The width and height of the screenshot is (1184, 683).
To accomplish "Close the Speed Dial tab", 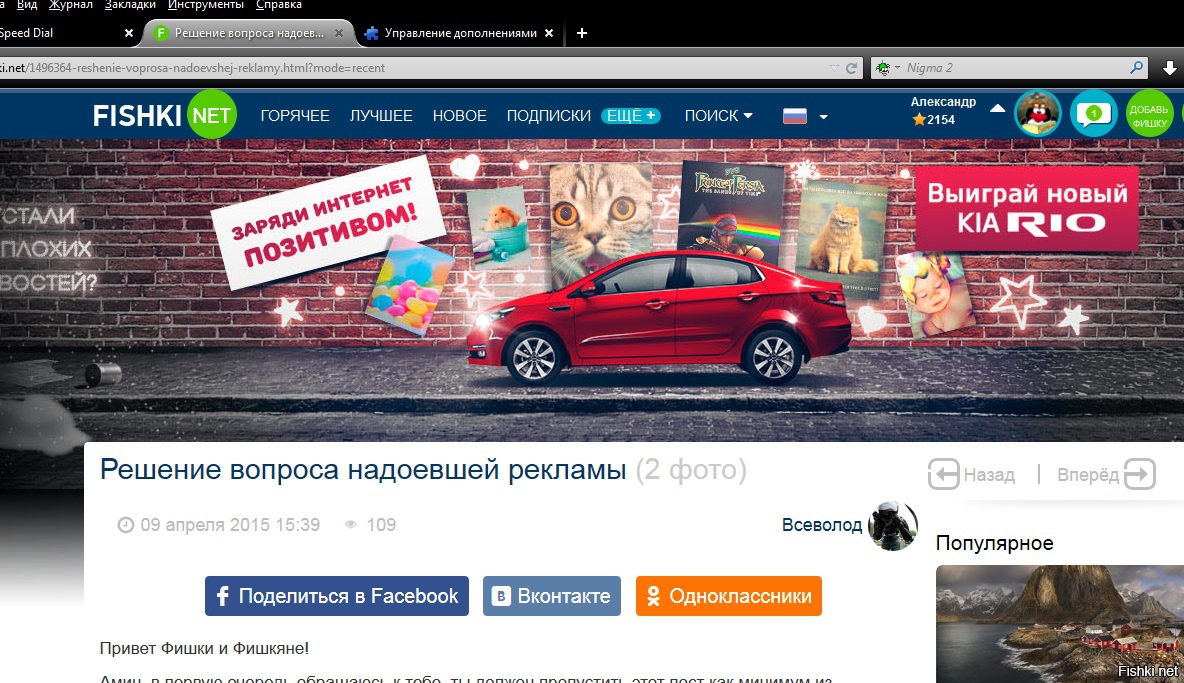I will 128,33.
